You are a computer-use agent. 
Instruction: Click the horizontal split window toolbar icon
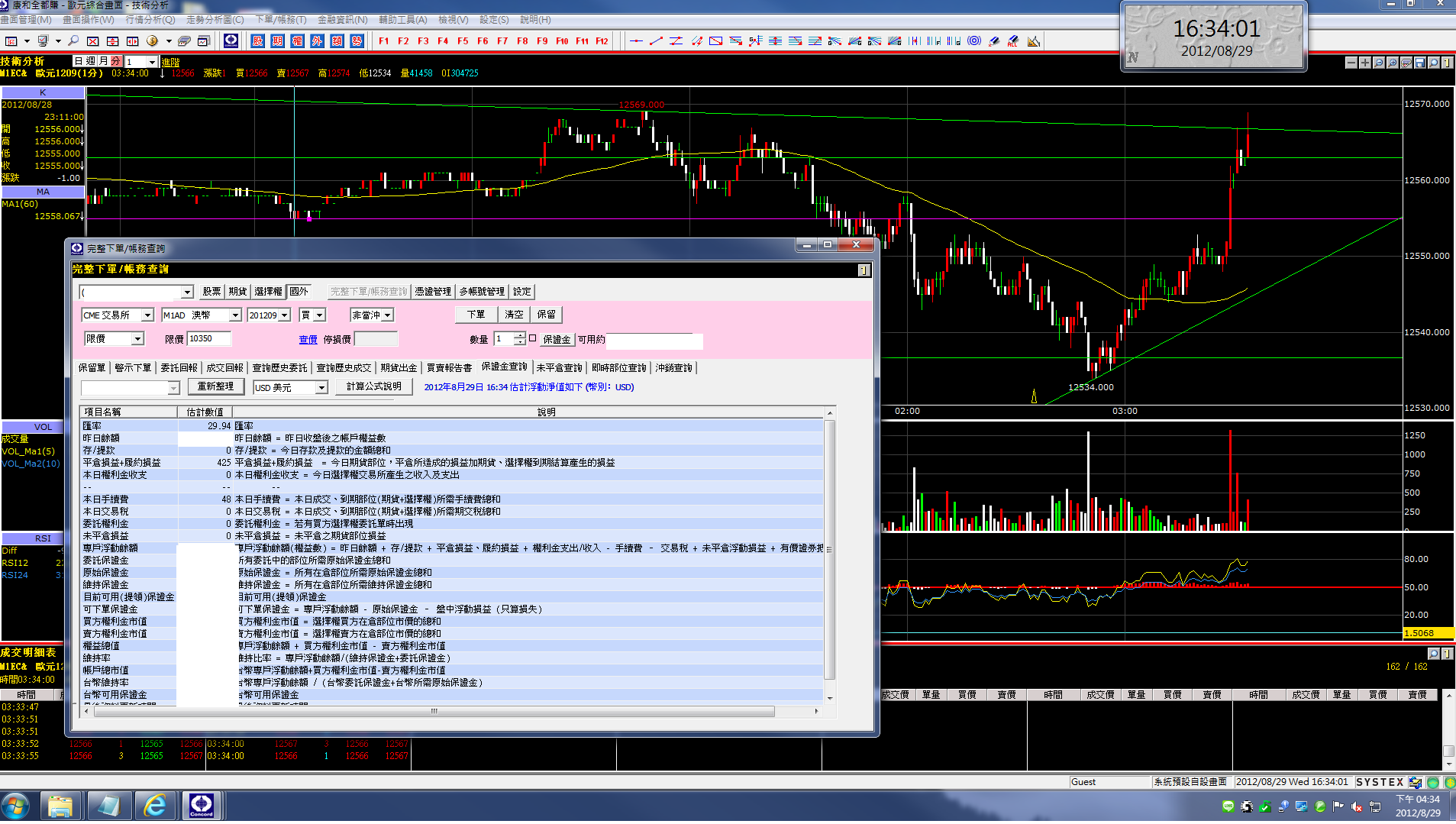point(113,41)
